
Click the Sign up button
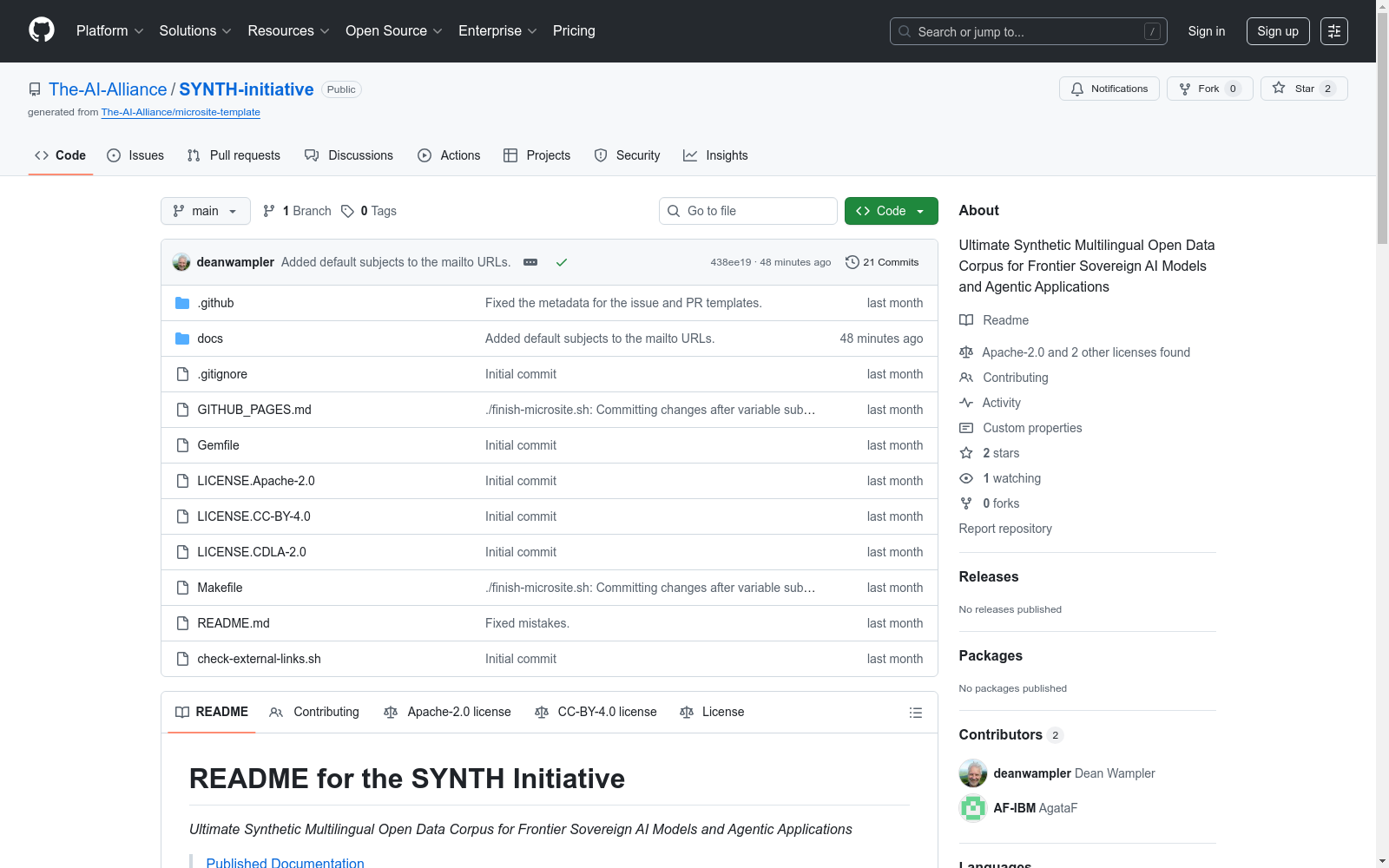(1278, 31)
